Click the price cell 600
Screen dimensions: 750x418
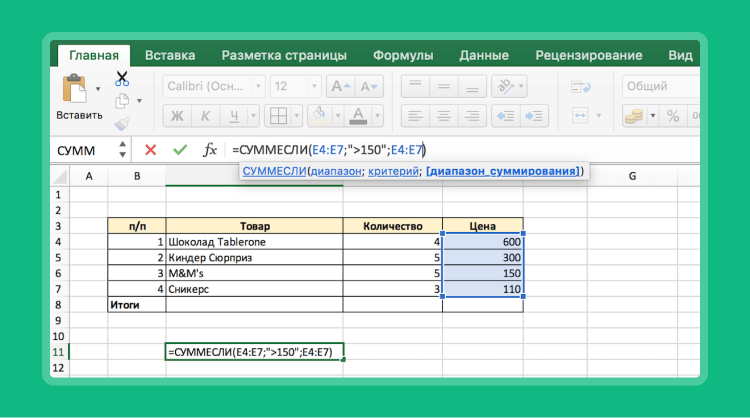pyautogui.click(x=483, y=242)
